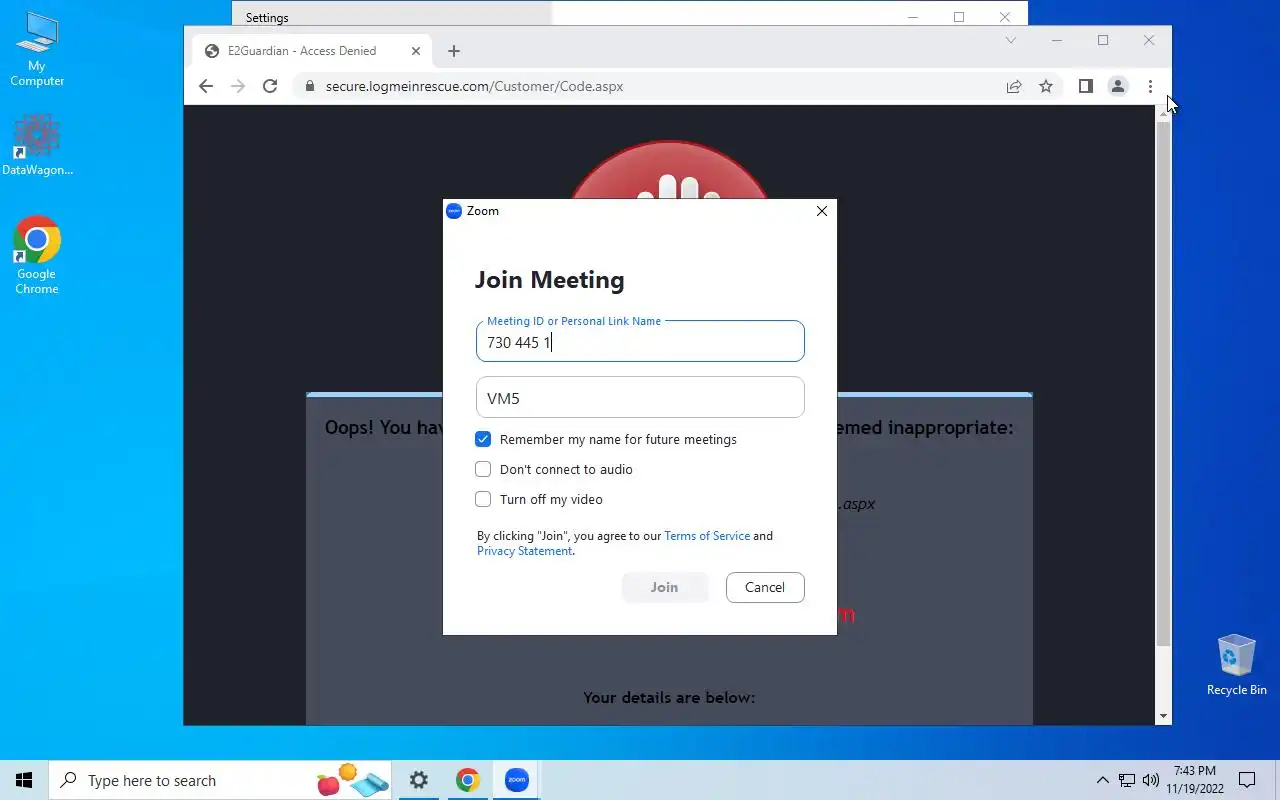Open a new Chrome tab
The image size is (1280, 800).
454,51
